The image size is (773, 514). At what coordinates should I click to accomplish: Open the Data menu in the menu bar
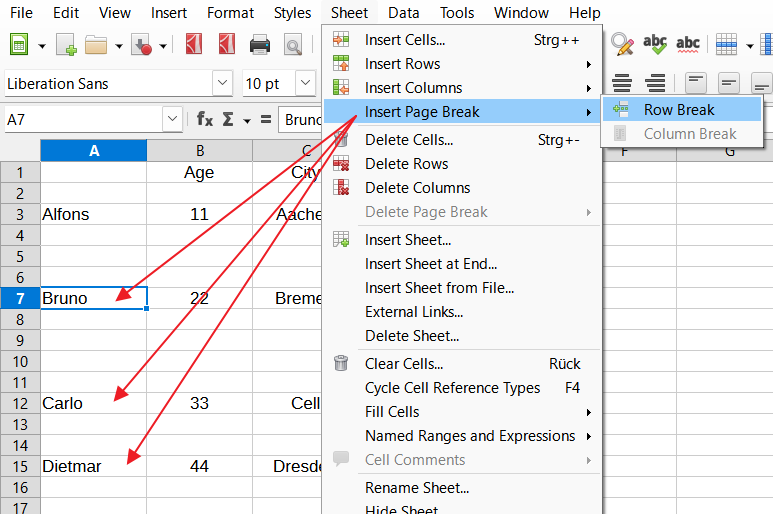[404, 13]
